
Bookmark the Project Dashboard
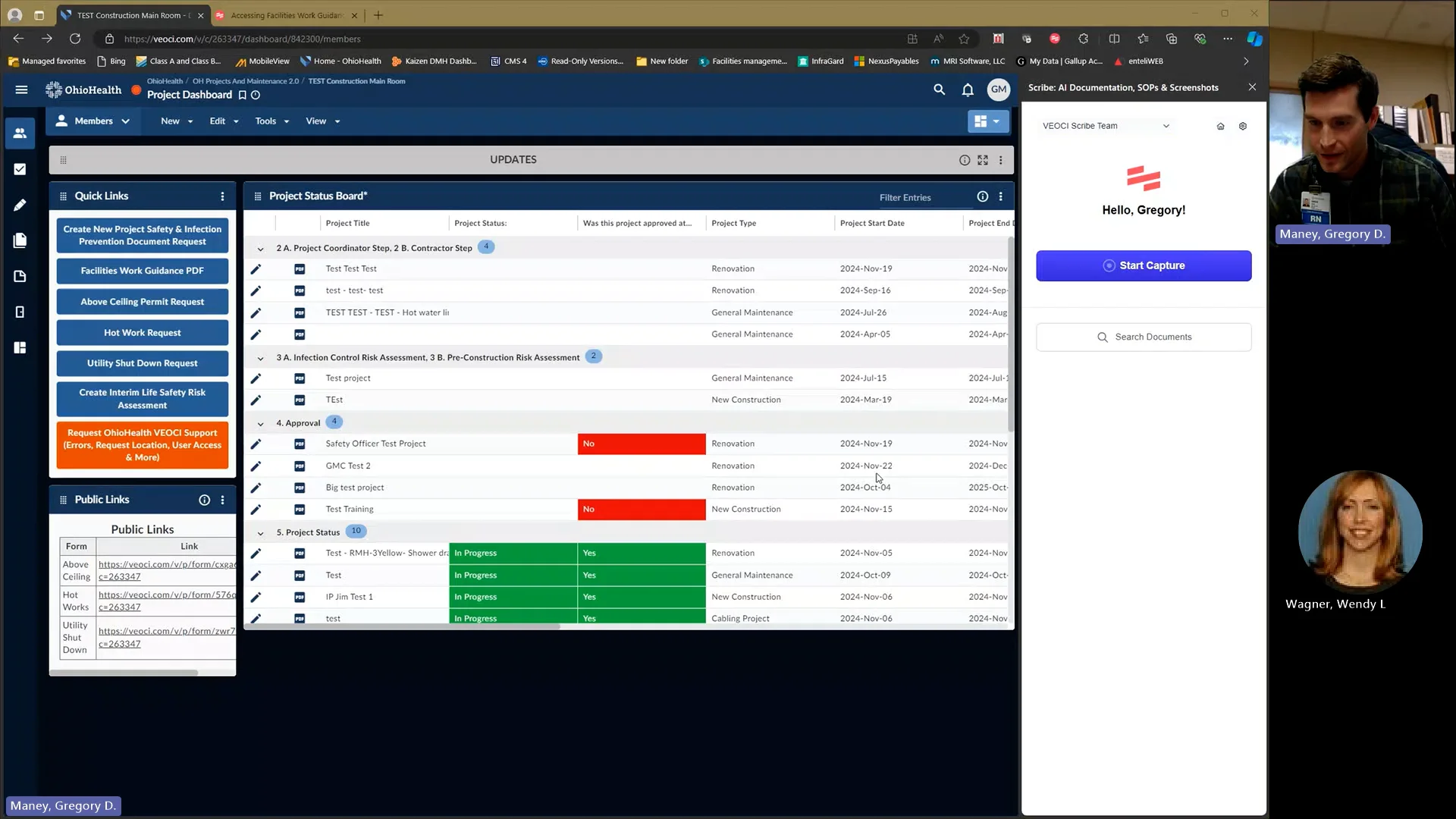click(x=243, y=95)
